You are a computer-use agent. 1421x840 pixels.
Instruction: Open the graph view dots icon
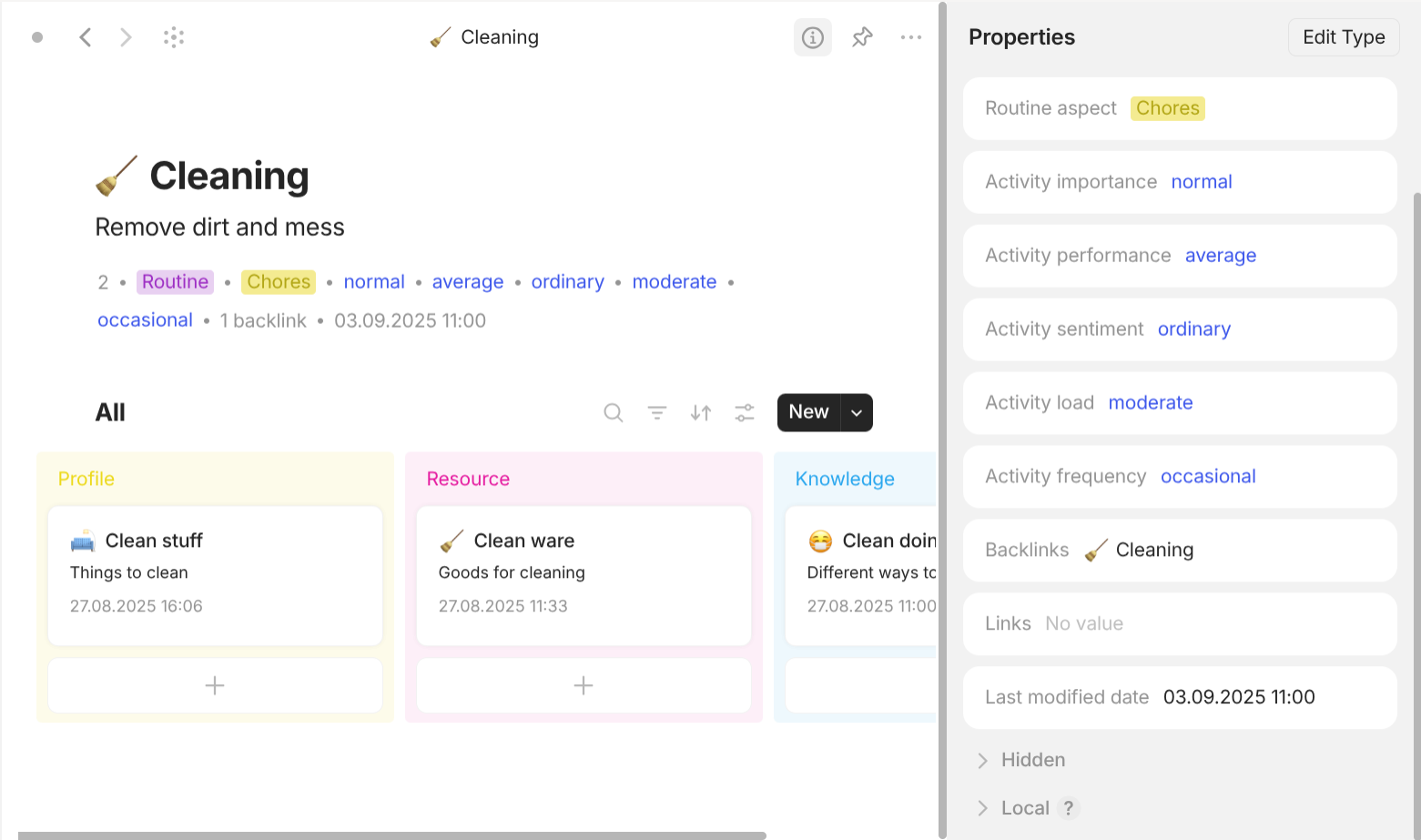pos(174,37)
